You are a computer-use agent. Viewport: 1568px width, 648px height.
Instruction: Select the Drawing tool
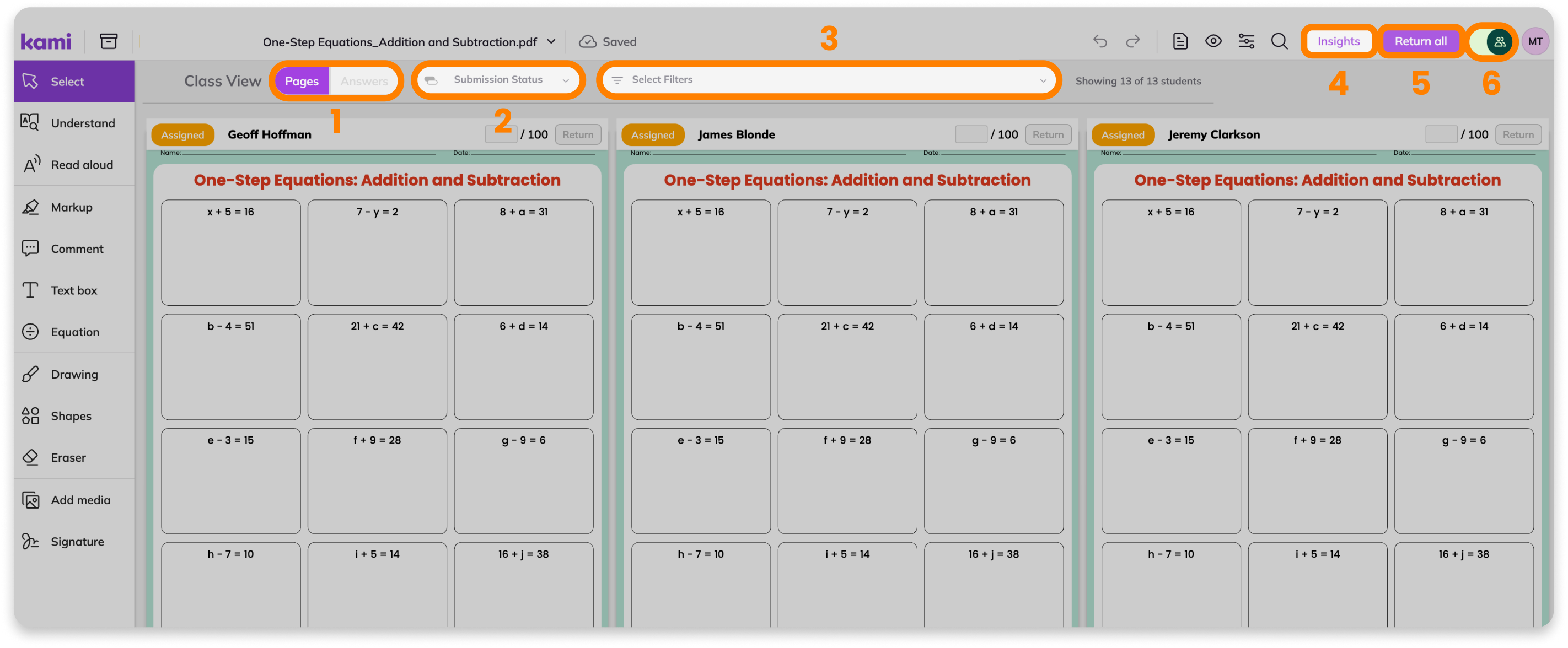pos(74,374)
